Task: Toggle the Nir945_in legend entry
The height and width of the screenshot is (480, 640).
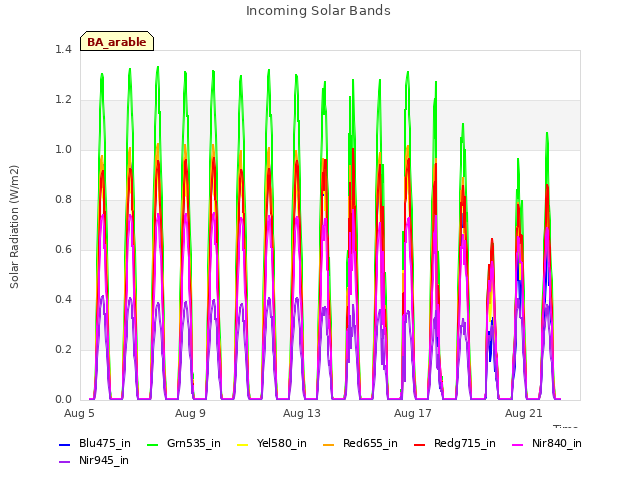Action: [x=94, y=461]
